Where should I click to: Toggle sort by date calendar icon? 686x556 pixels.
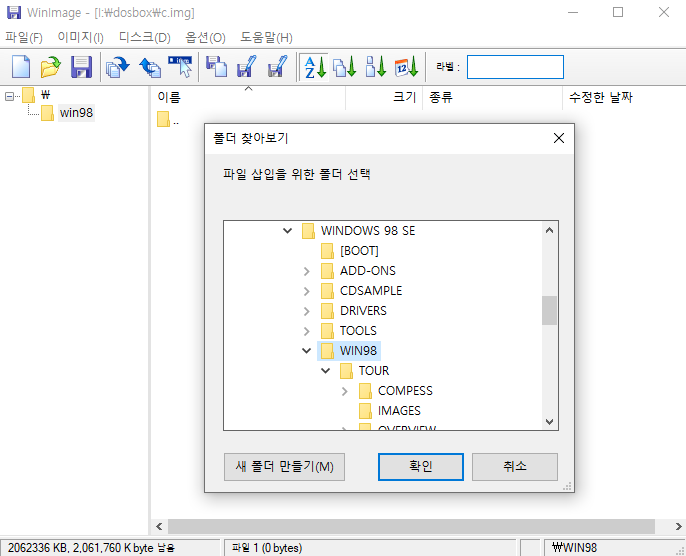point(406,67)
